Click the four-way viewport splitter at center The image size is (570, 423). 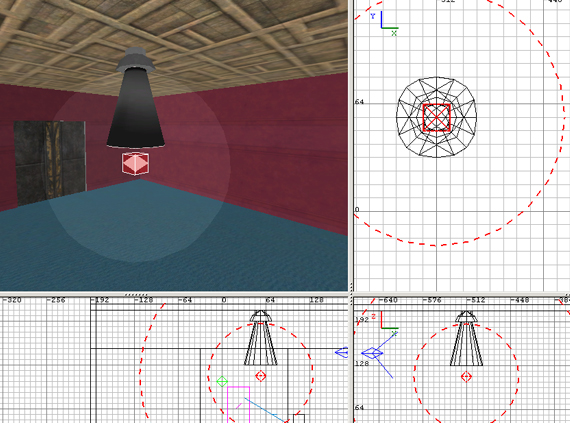(351, 294)
